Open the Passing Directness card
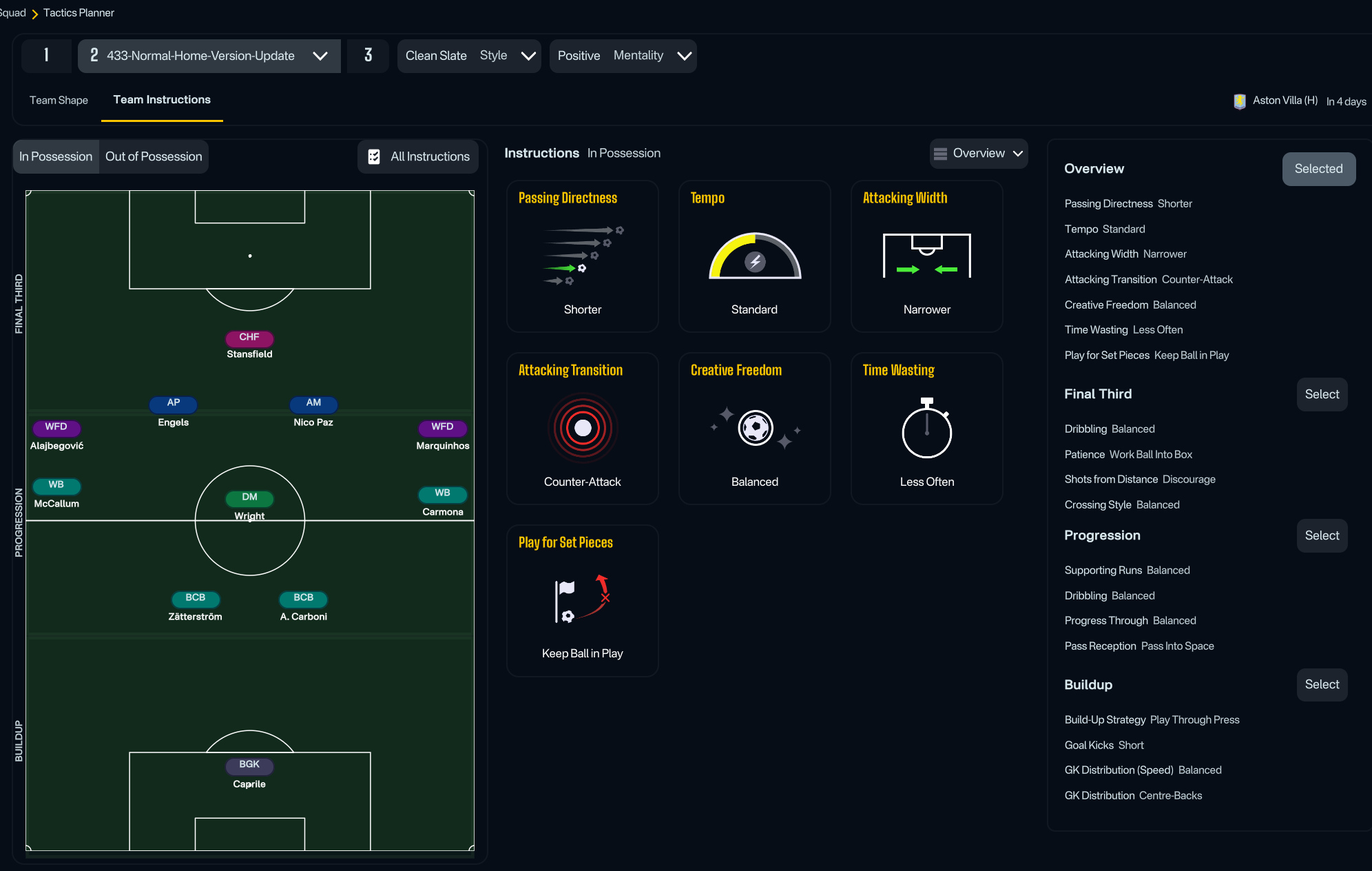 point(583,256)
